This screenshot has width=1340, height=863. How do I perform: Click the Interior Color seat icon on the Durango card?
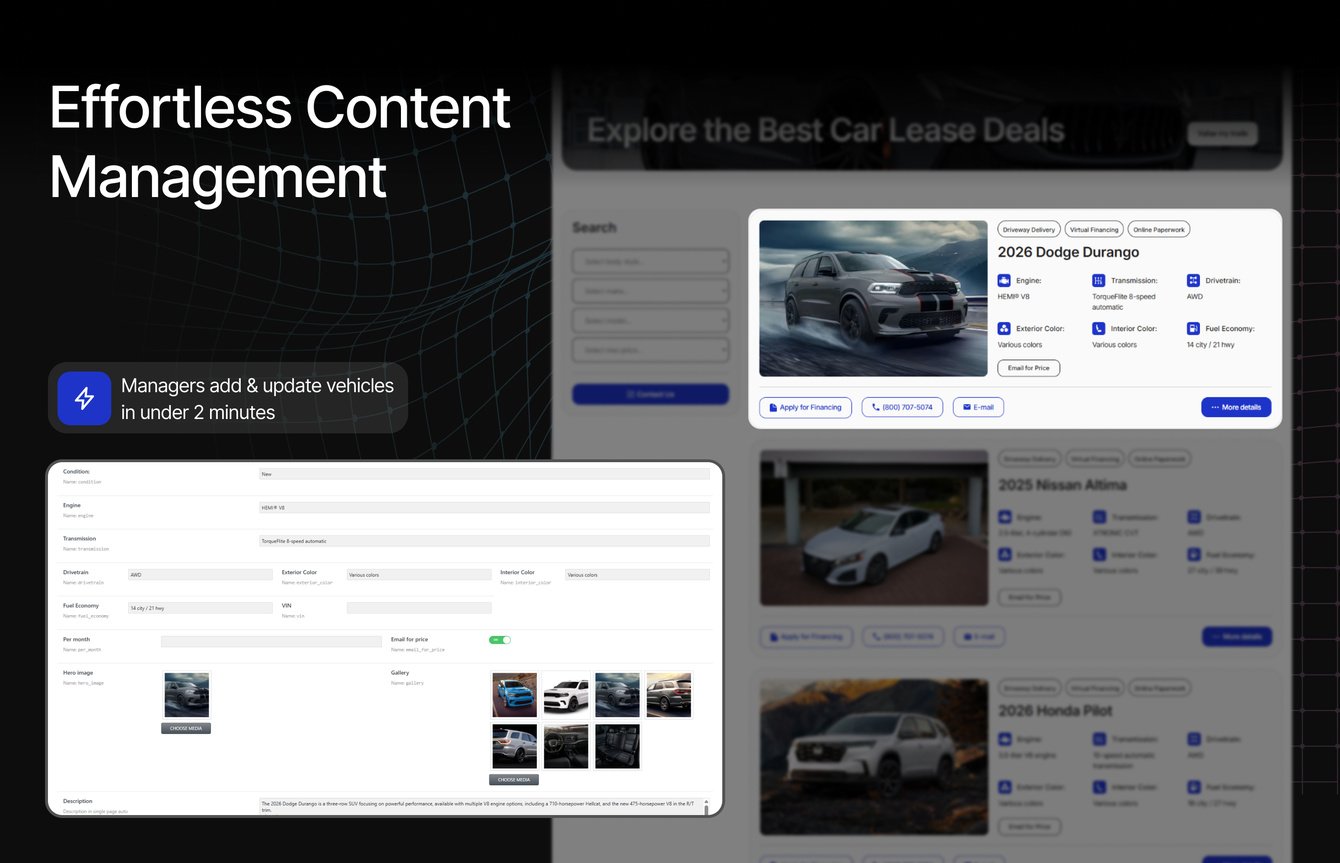pyautogui.click(x=1099, y=328)
